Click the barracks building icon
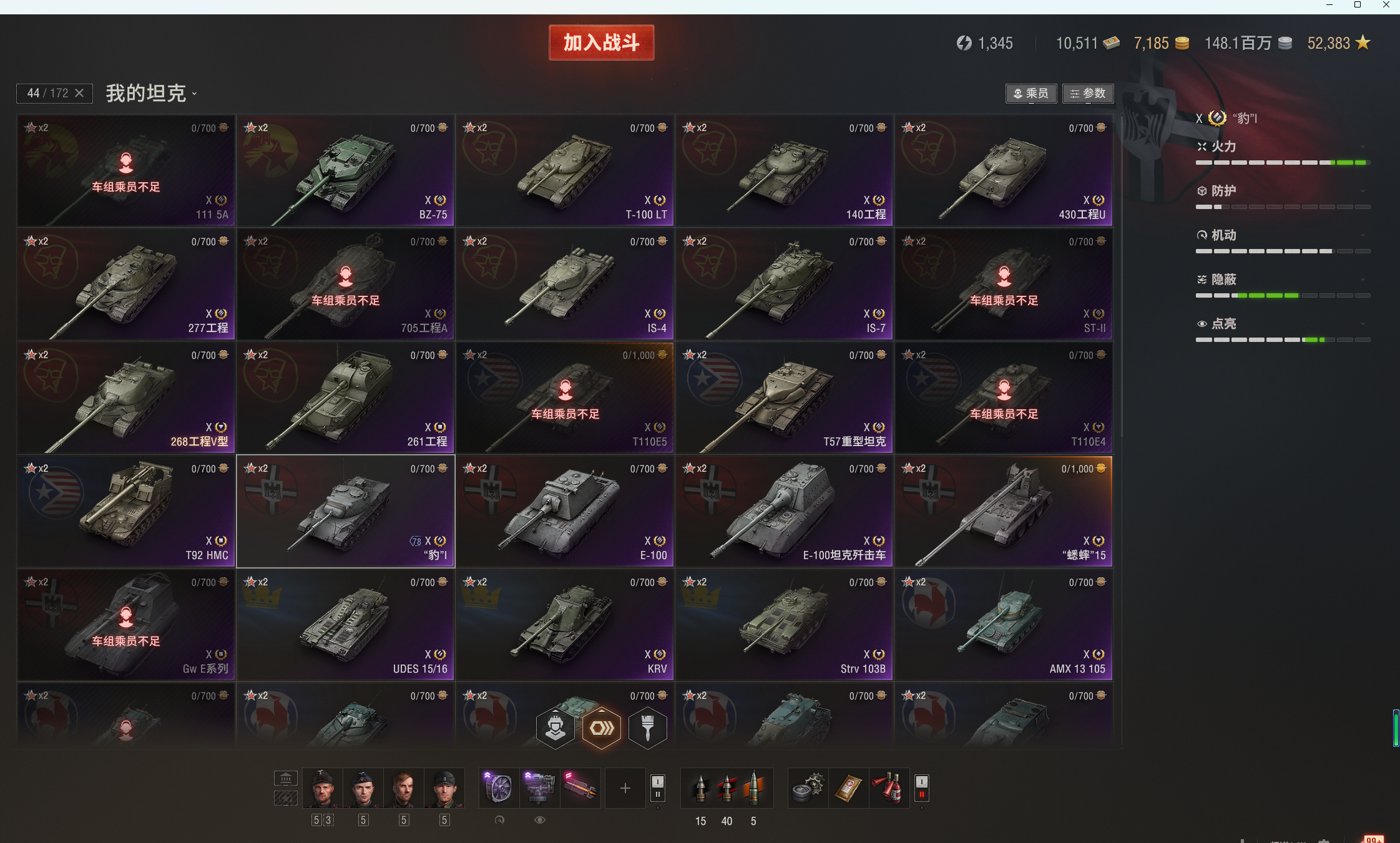The height and width of the screenshot is (843, 1400). [285, 778]
